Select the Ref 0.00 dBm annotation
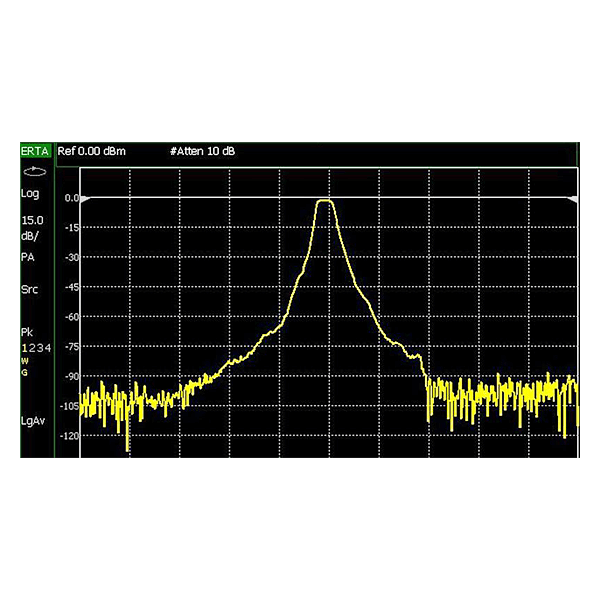 click(91, 151)
